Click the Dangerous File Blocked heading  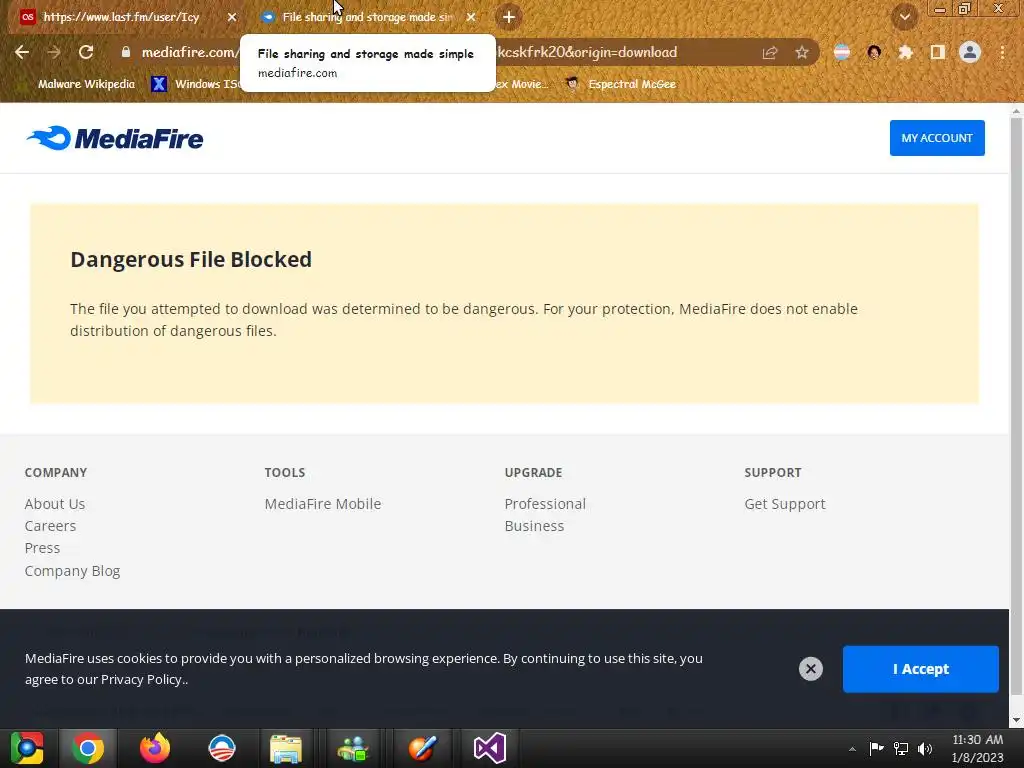[191, 259]
